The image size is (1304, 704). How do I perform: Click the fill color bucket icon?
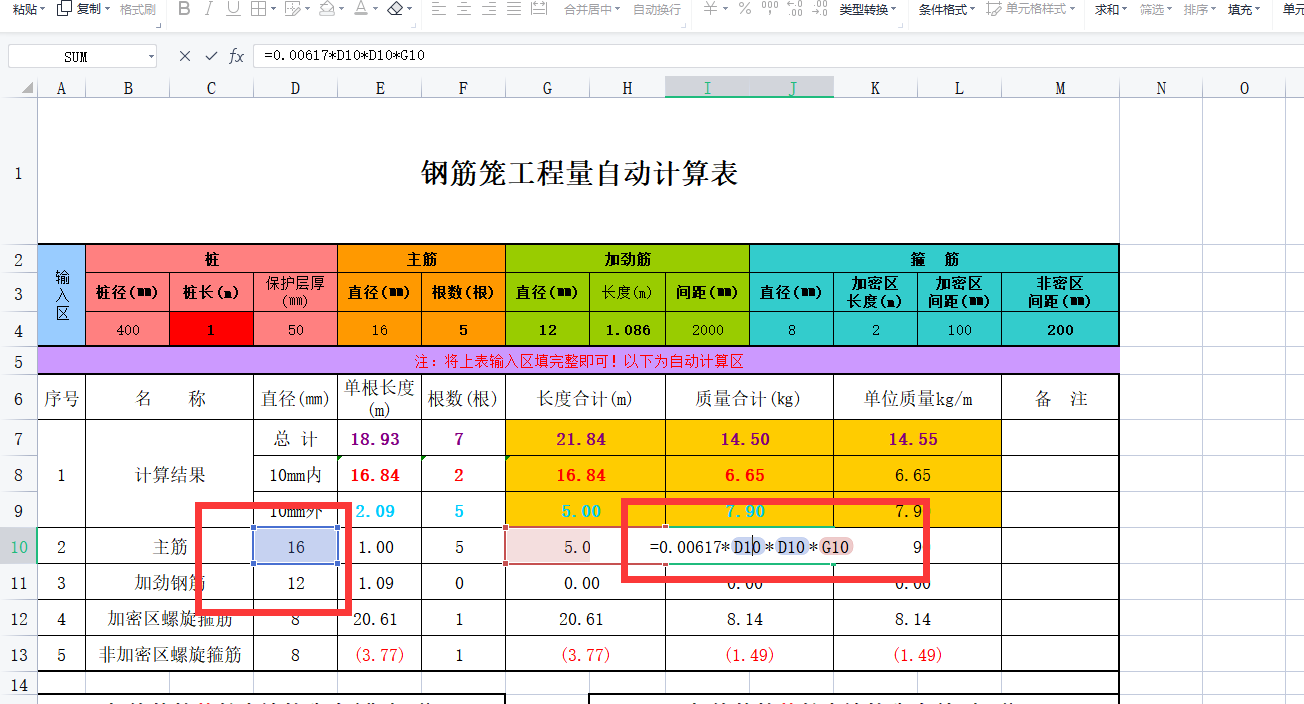[326, 9]
